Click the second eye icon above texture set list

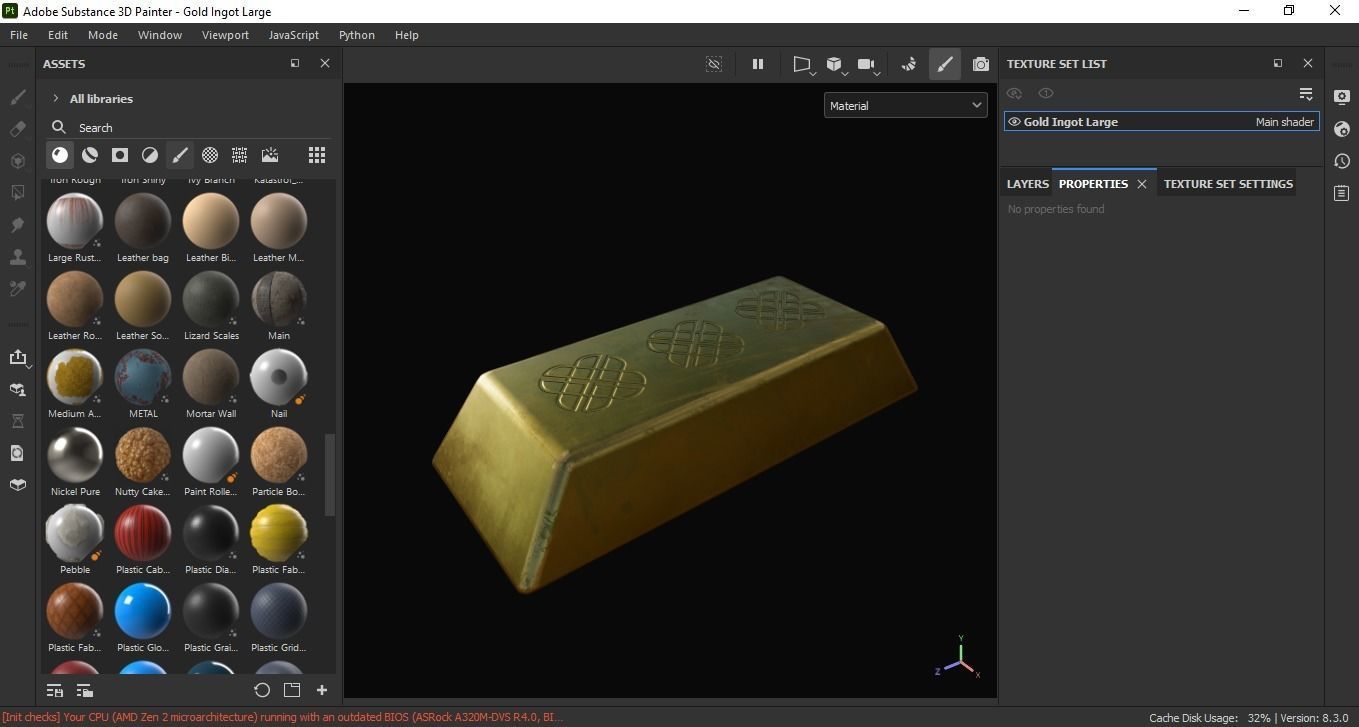click(1046, 93)
